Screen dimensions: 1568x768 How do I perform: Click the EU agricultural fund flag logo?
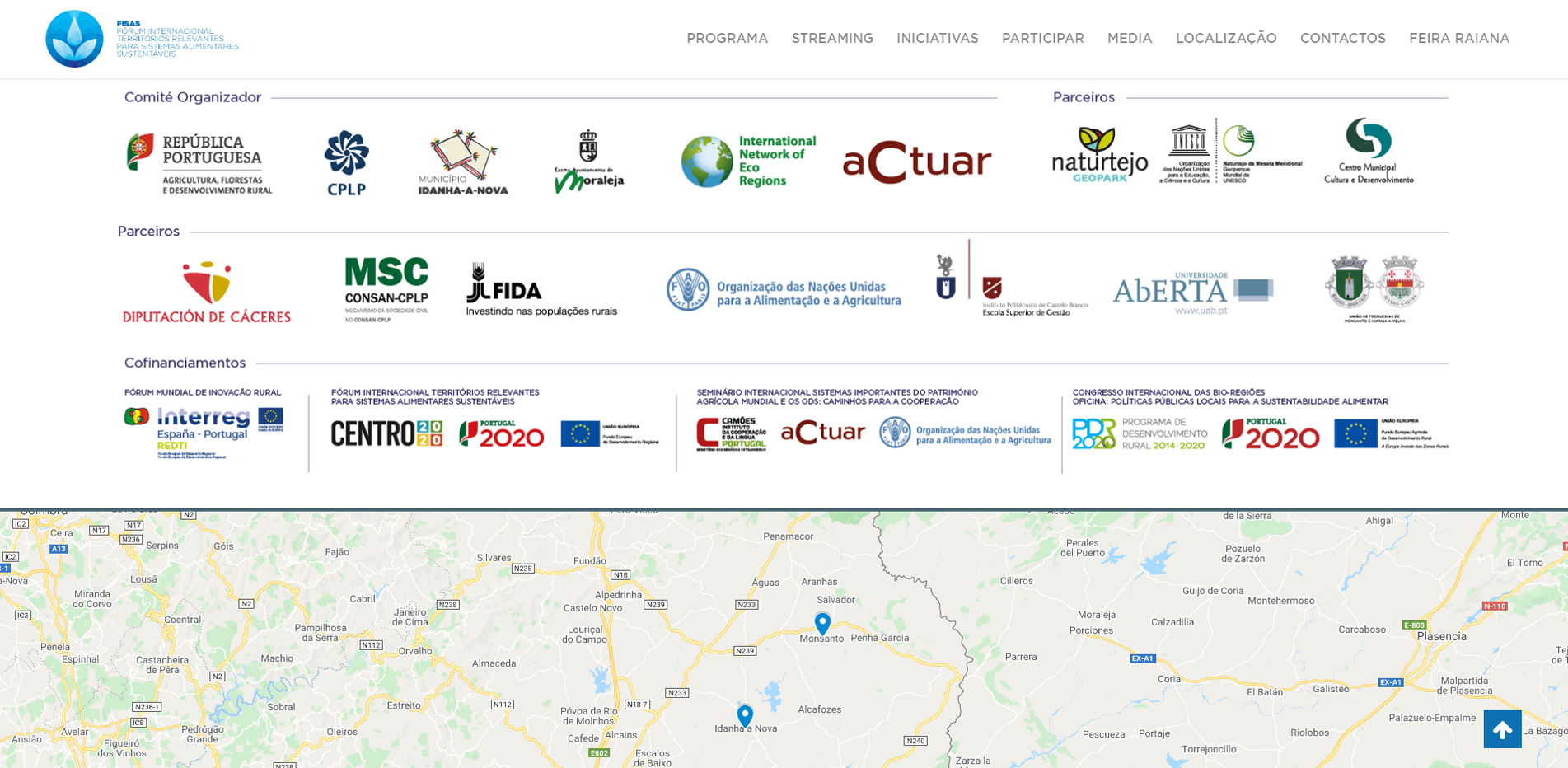1391,433
